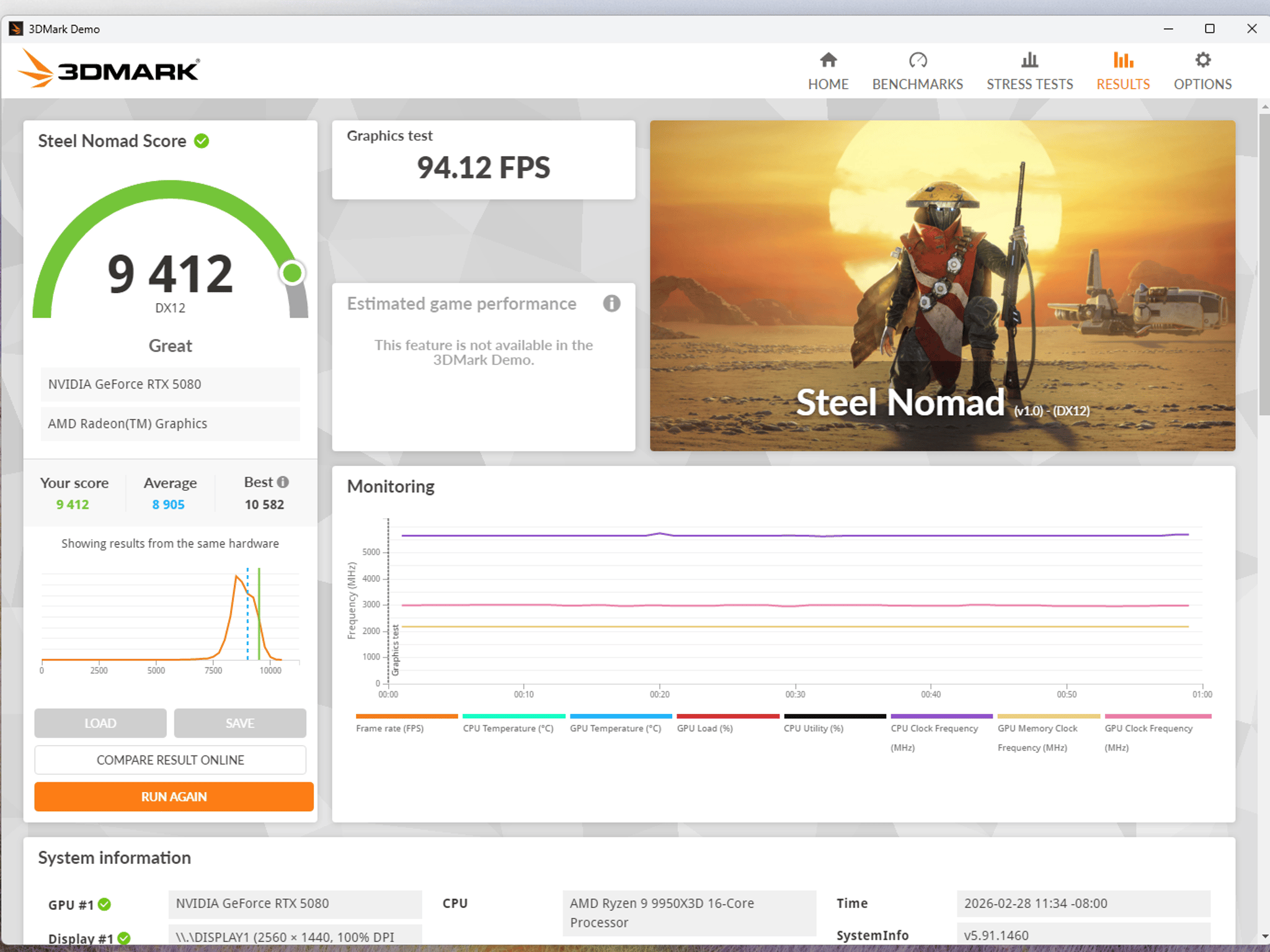
Task: Click the 3DMark logo
Action: pos(109,69)
